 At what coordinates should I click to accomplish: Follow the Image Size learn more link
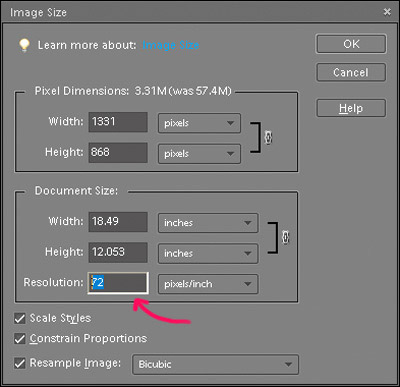171,45
